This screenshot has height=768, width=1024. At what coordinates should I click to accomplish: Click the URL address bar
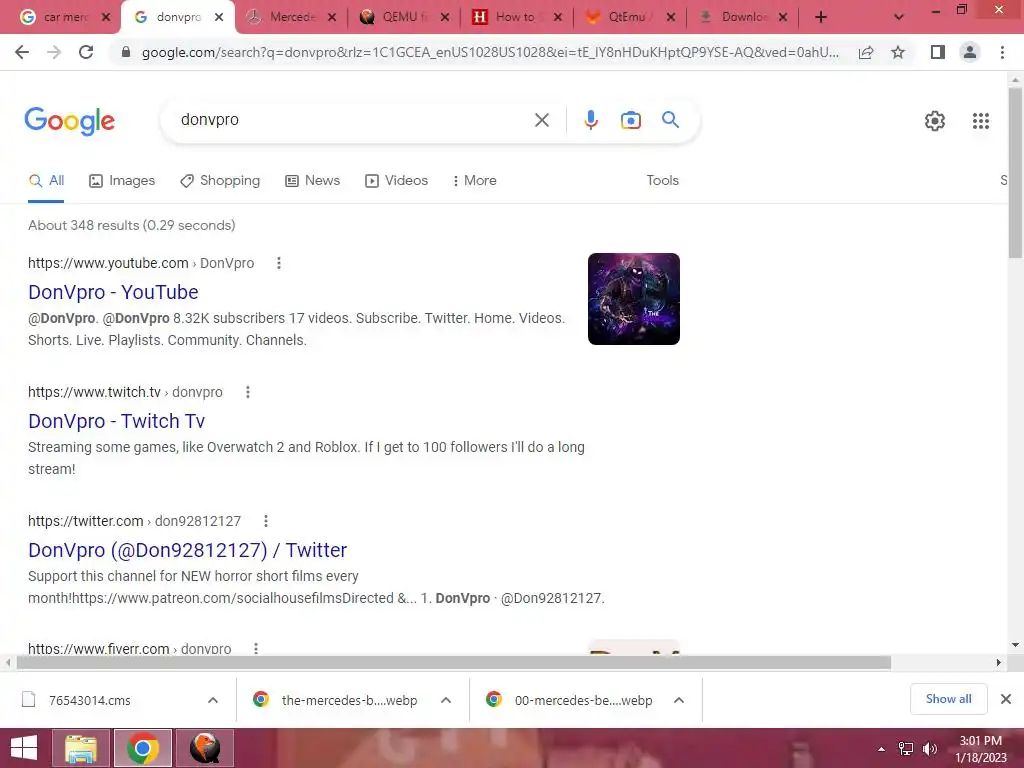[490, 52]
